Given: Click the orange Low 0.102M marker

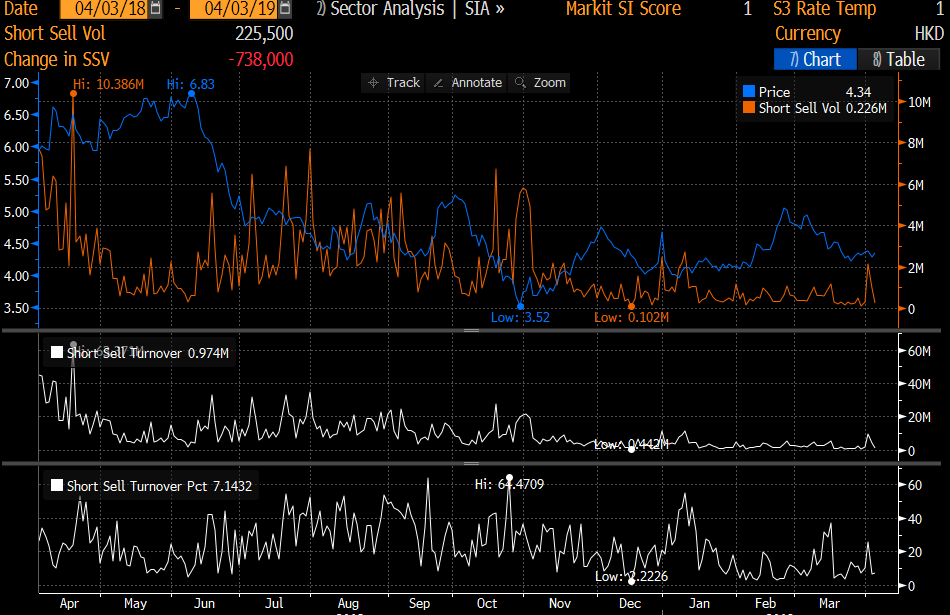Looking at the screenshot, I should pos(631,306).
